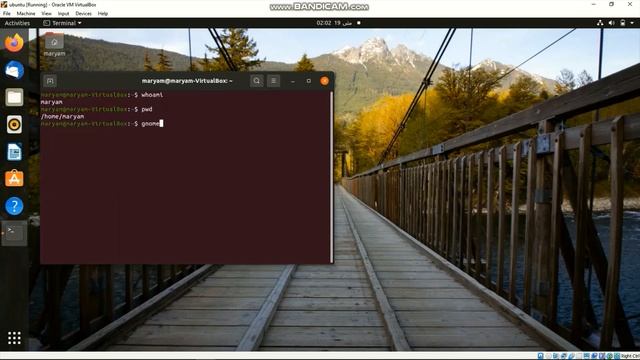This screenshot has height=360, width=640.
Task: Click the terminal title maryam@maryam-VirtualBox
Action: pyautogui.click(x=187, y=81)
